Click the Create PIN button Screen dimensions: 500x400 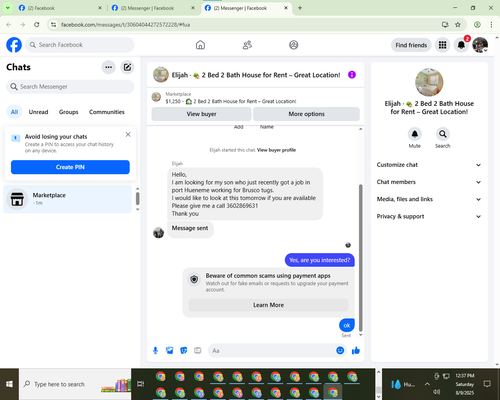70,167
